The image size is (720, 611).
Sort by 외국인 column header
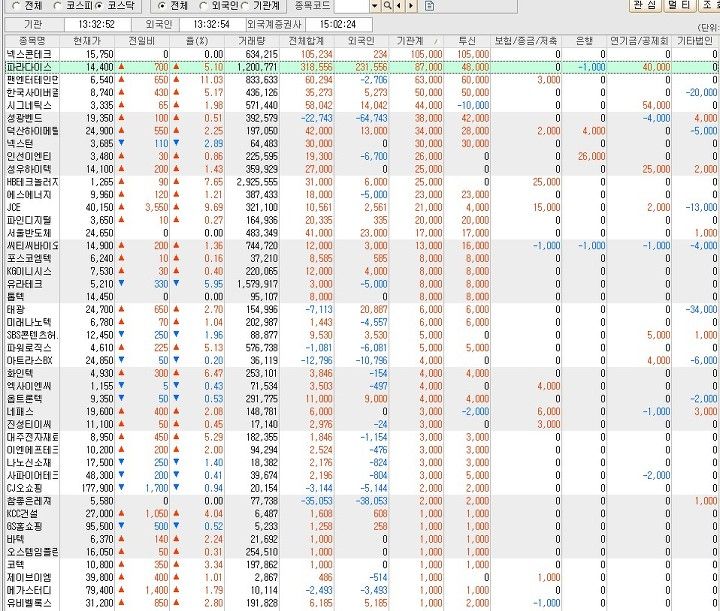pos(361,41)
